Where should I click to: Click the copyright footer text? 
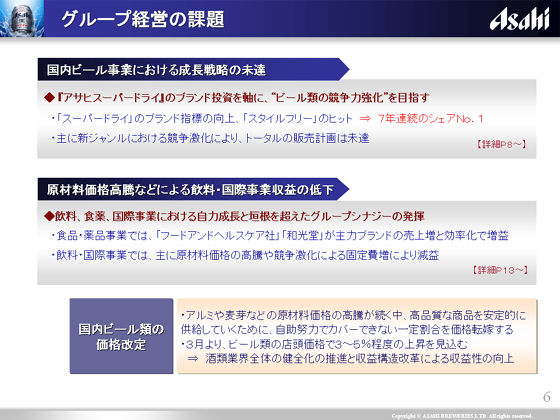462,416
